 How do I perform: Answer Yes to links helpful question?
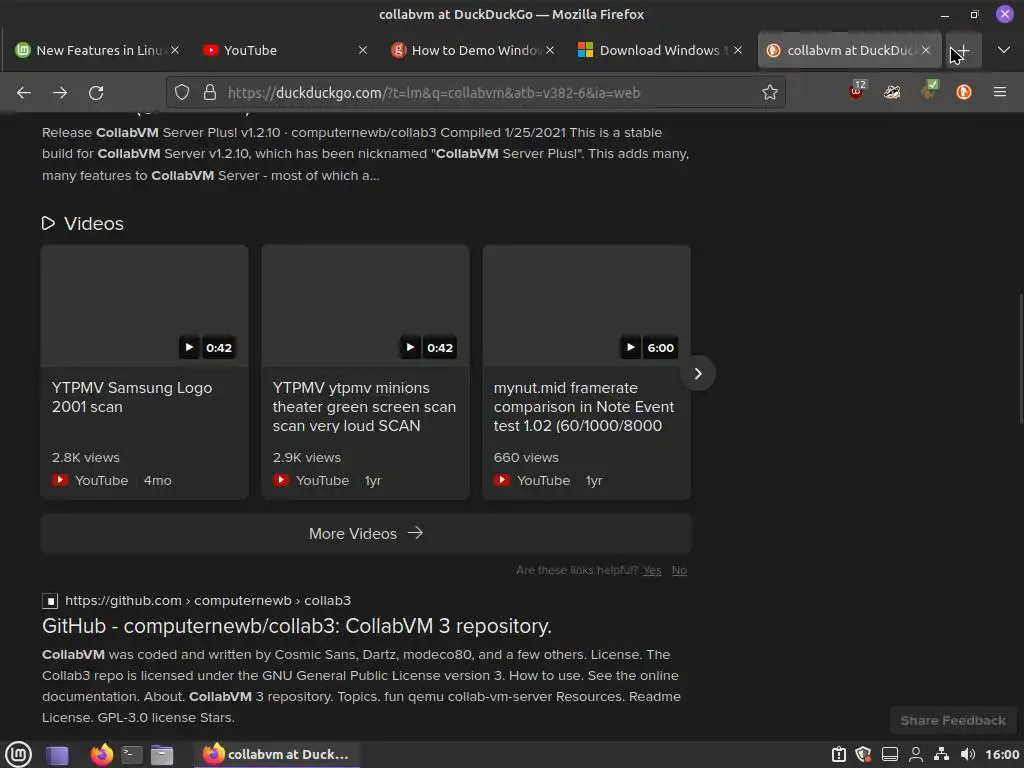coord(652,570)
